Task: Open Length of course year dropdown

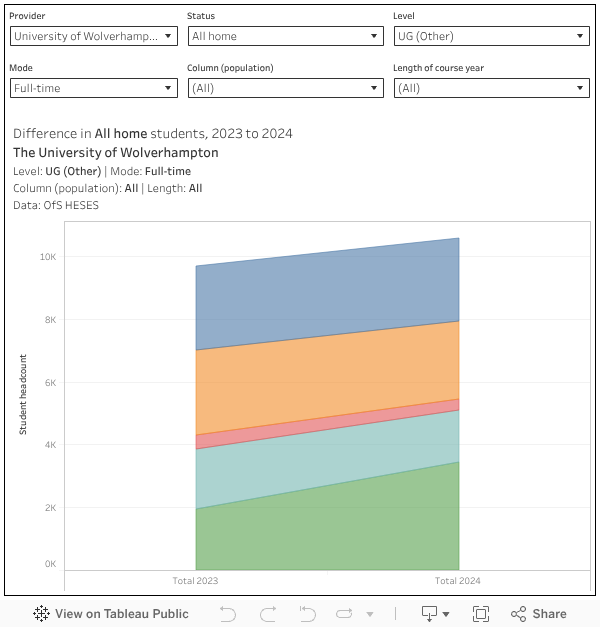Action: [x=491, y=88]
